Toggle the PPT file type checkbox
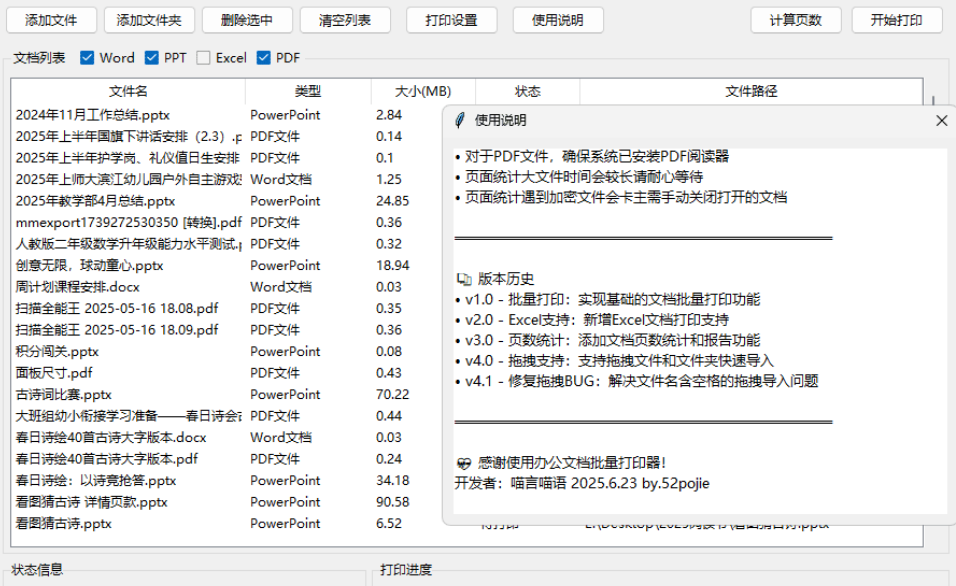The width and height of the screenshot is (956, 586). (153, 58)
